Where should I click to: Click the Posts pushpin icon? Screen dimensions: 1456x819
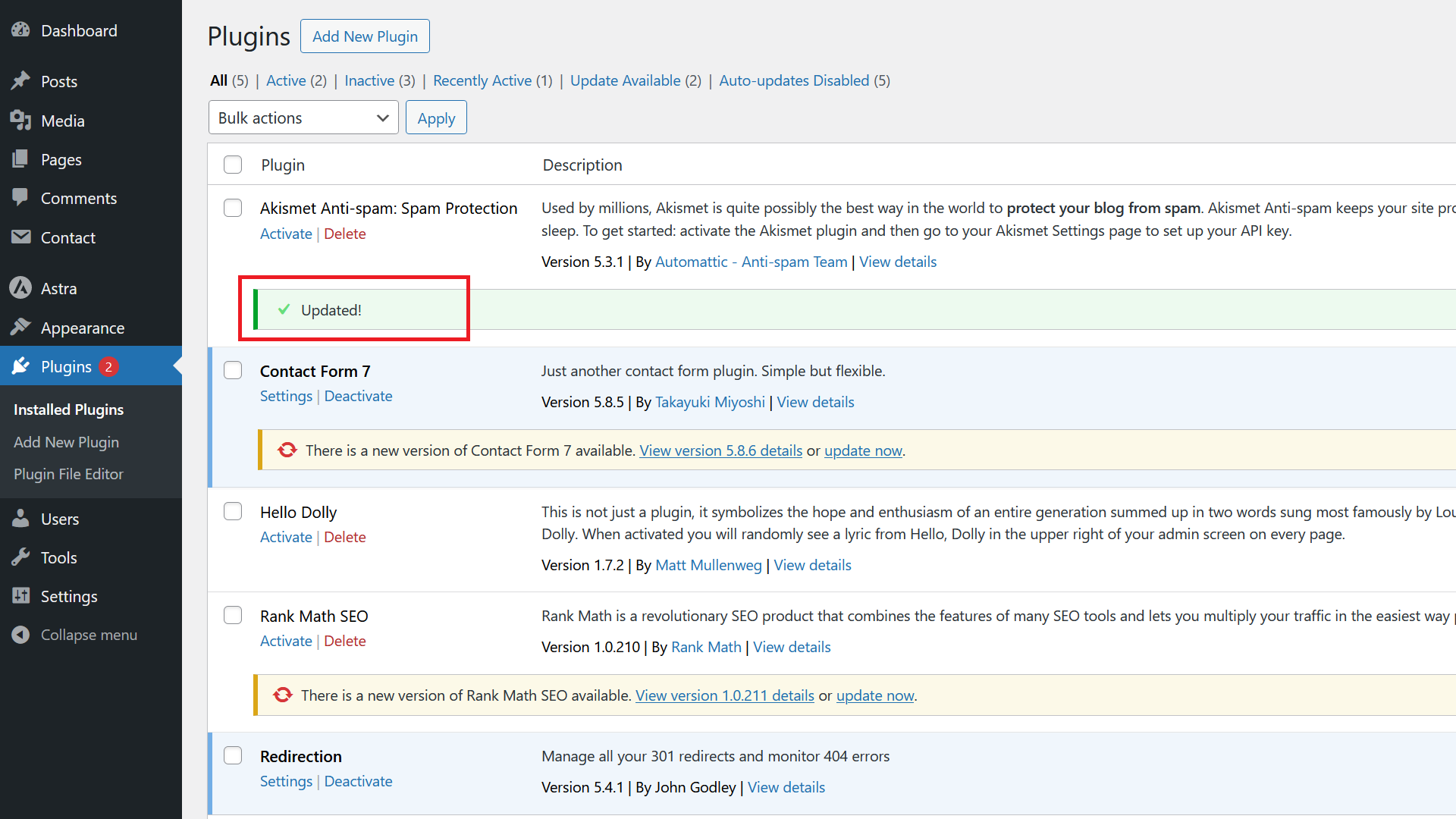pos(20,81)
